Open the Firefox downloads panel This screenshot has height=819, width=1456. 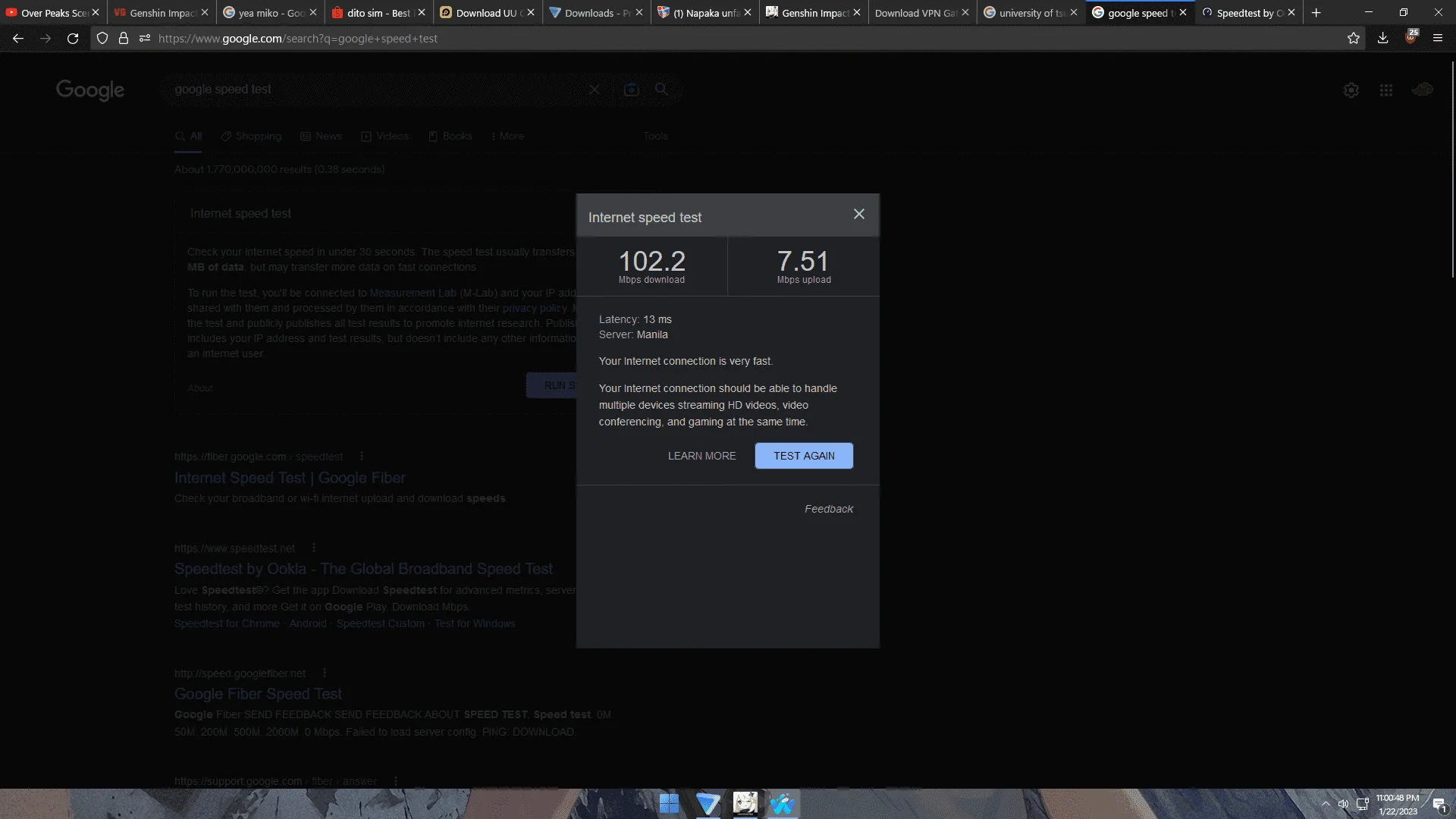1382,38
